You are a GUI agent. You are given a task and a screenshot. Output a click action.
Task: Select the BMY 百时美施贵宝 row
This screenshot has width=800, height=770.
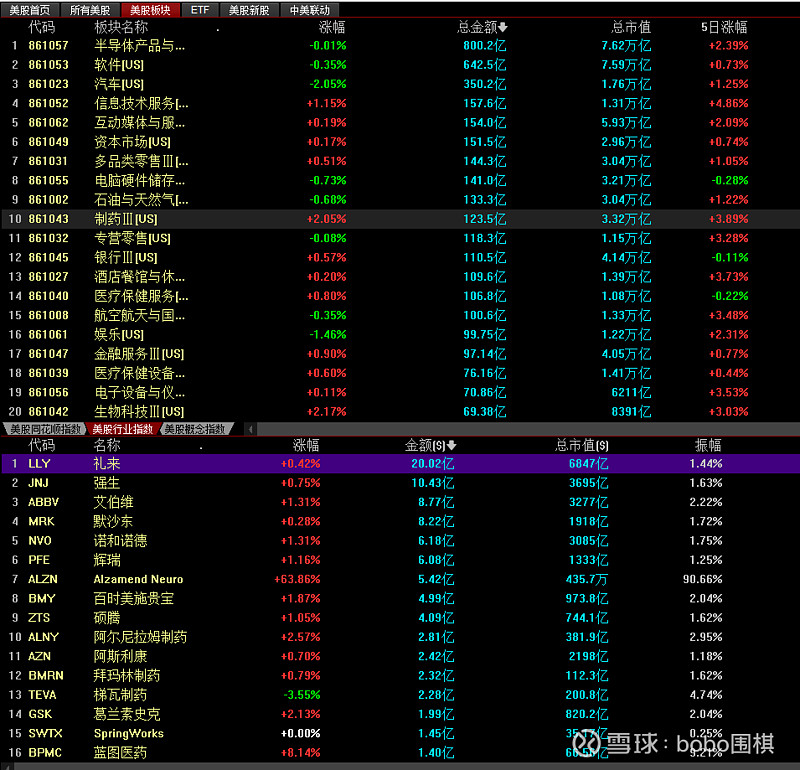tap(400, 599)
